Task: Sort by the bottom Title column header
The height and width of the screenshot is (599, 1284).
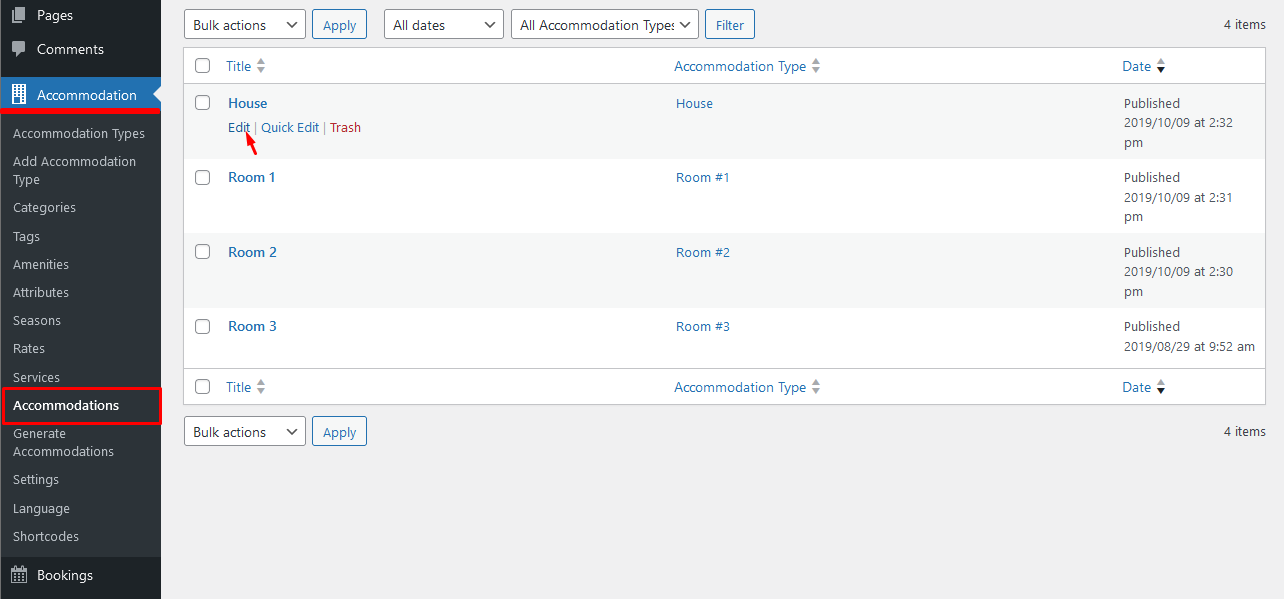Action: pyautogui.click(x=239, y=387)
